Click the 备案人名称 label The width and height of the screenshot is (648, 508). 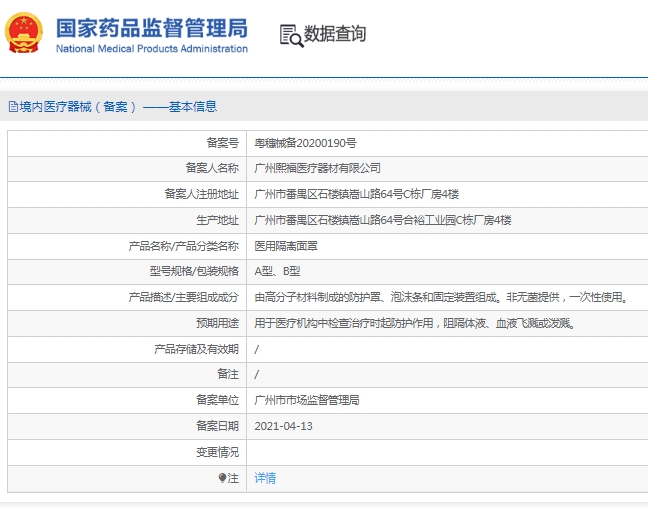tap(212, 168)
